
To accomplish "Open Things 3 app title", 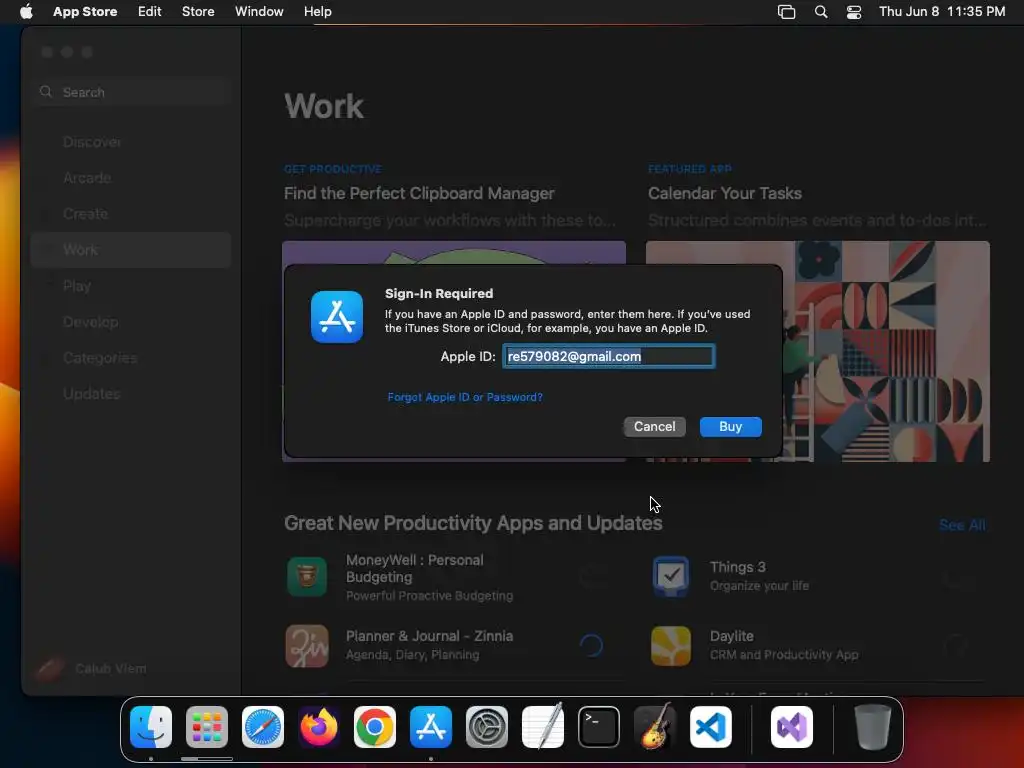I will [x=737, y=567].
